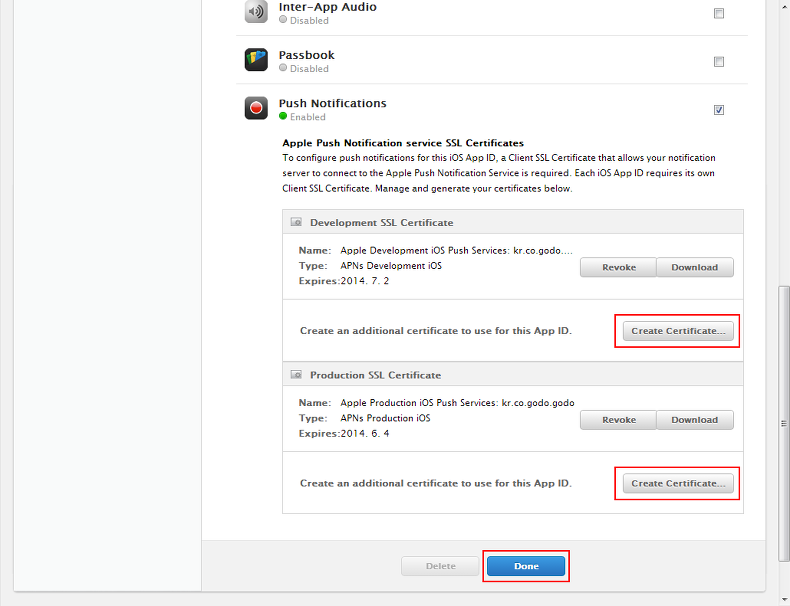Click the vertical scrollbar thumb
The image size is (790, 606).
point(784,423)
